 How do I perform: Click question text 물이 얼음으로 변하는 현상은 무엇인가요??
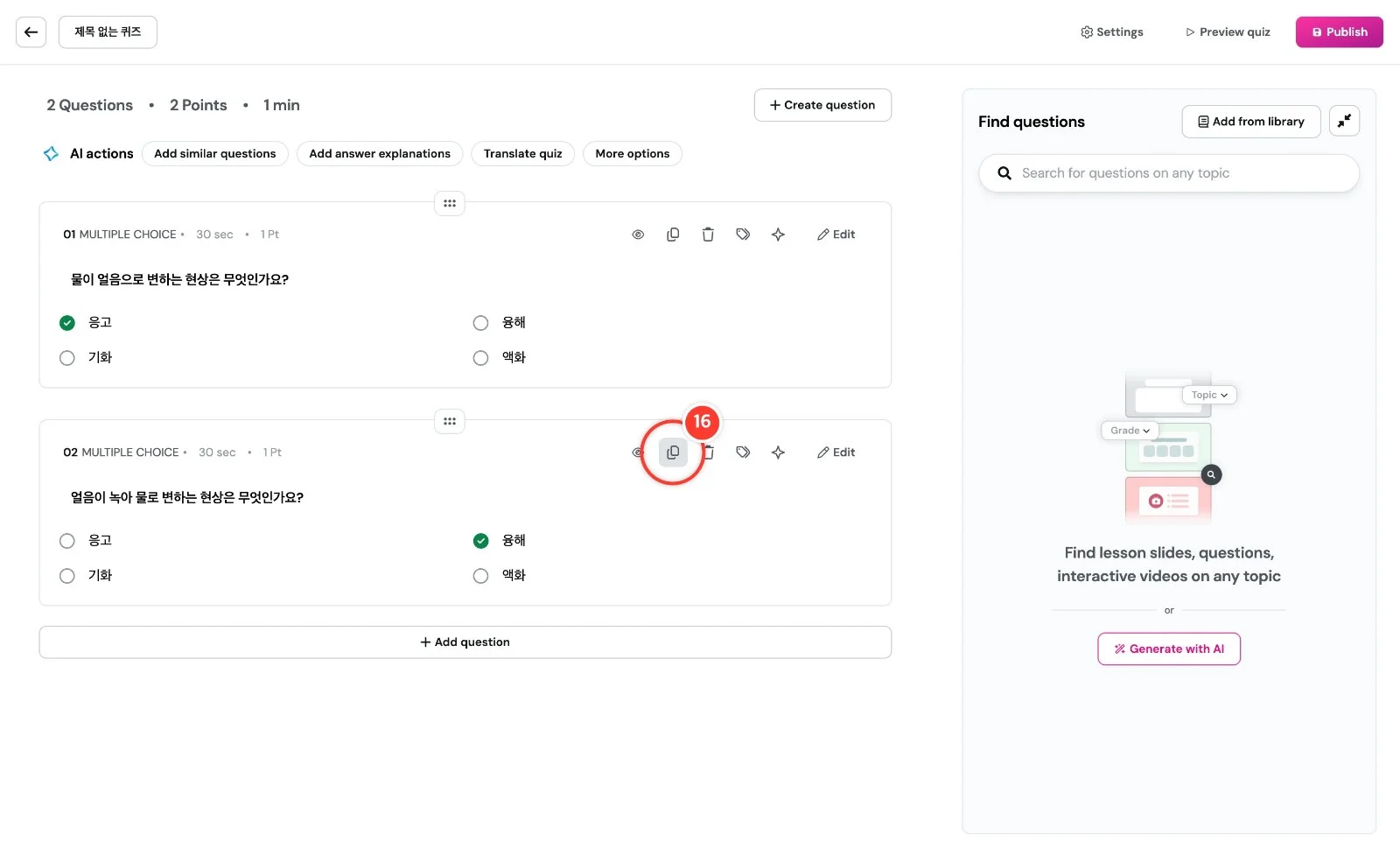[179, 279]
